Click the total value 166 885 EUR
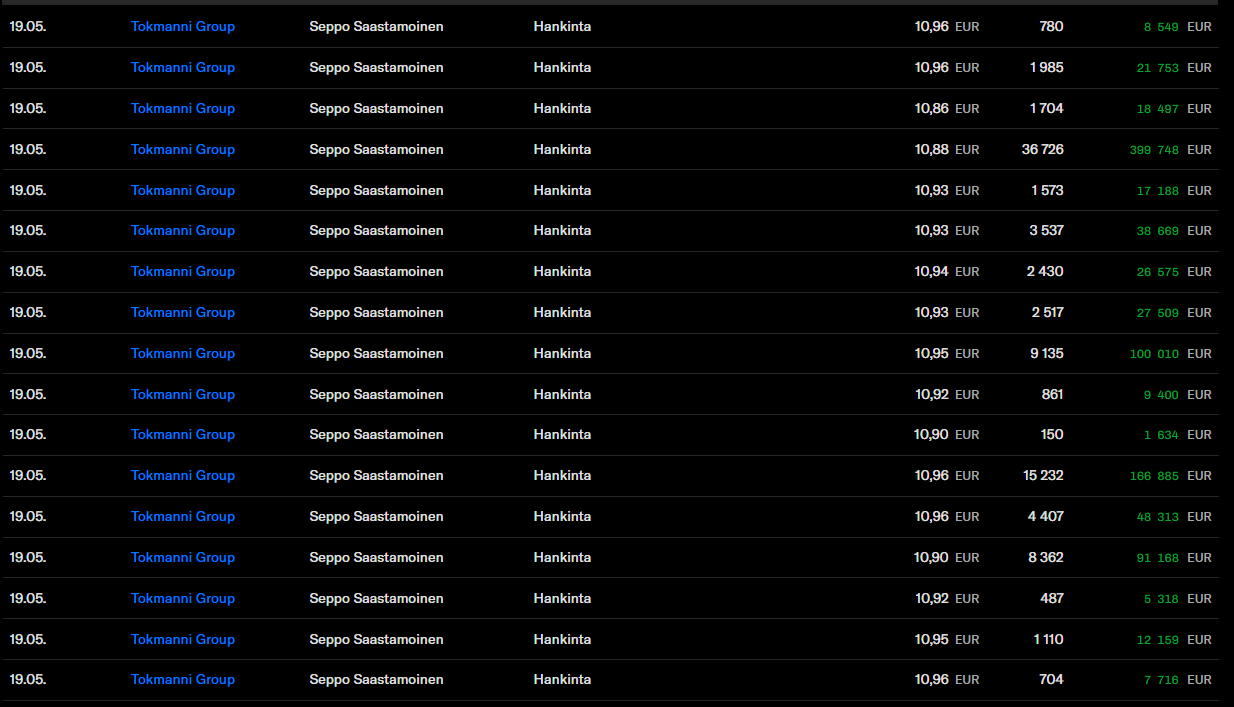This screenshot has width=1234, height=707. point(1171,476)
